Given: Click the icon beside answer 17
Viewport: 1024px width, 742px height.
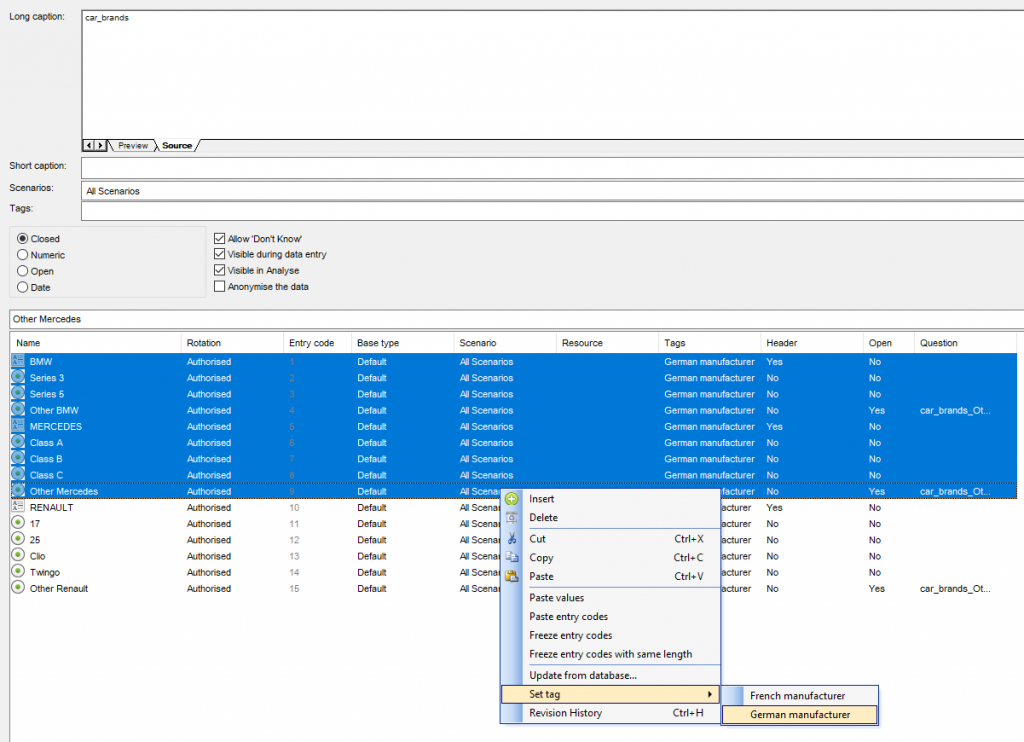Looking at the screenshot, I should (x=18, y=523).
